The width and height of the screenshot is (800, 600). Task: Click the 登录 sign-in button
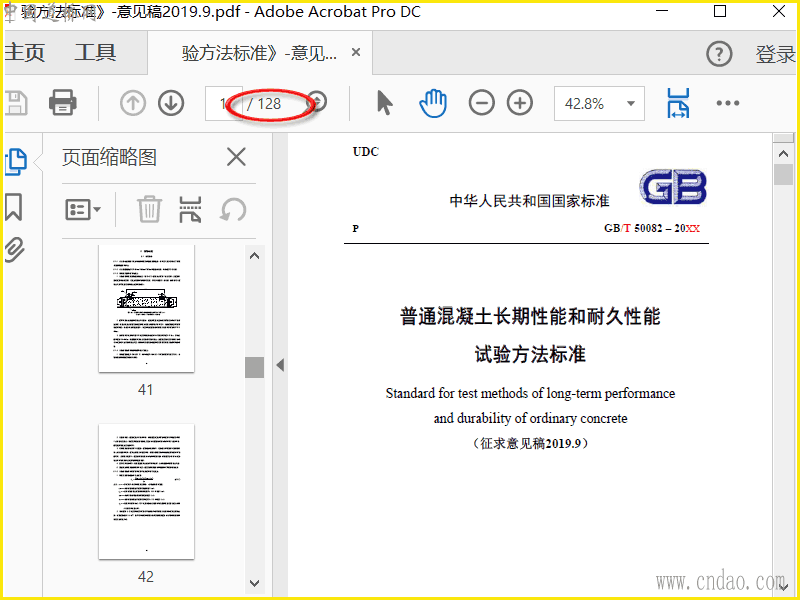pyautogui.click(x=775, y=54)
